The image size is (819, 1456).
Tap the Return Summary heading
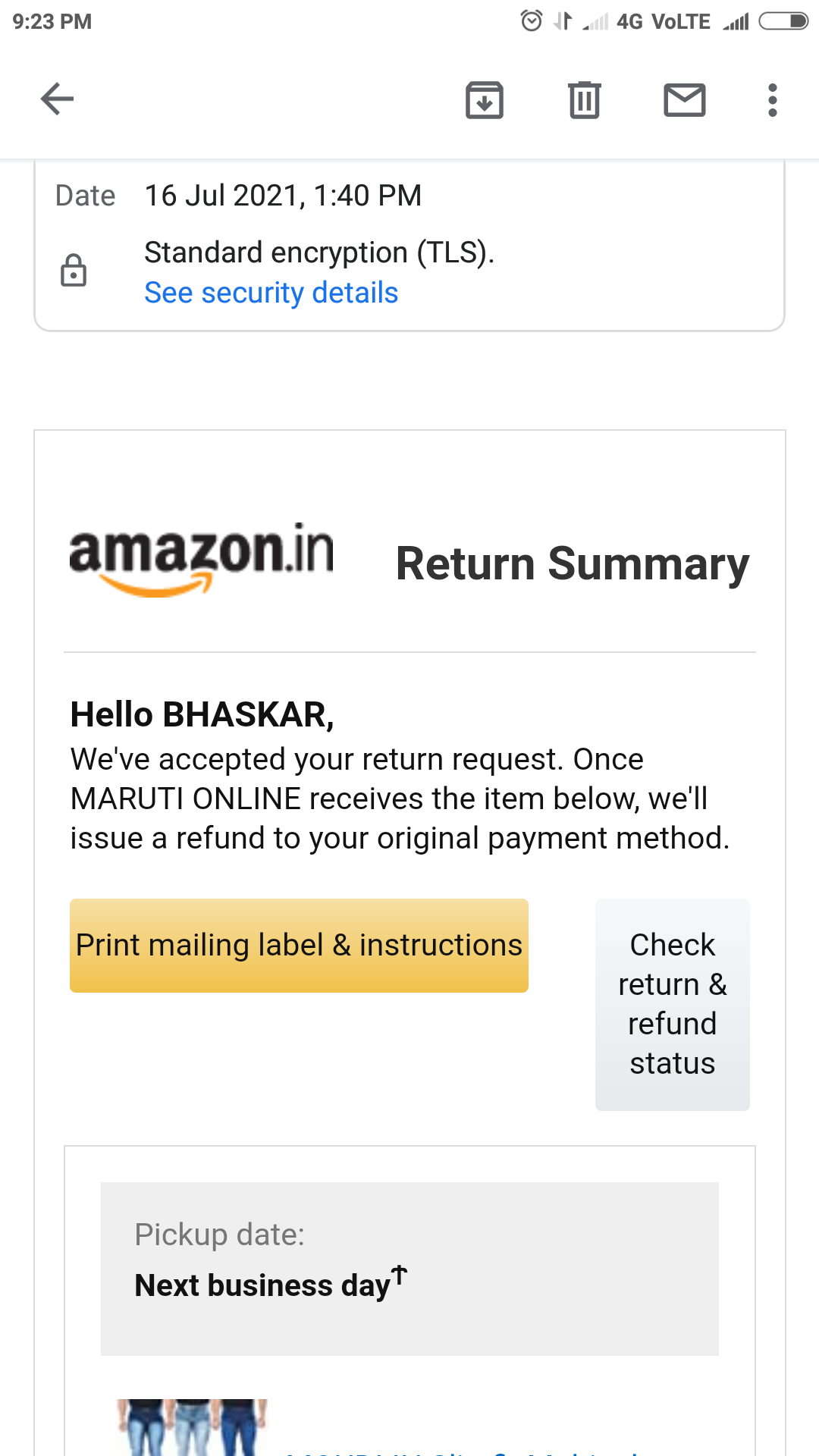click(x=573, y=564)
